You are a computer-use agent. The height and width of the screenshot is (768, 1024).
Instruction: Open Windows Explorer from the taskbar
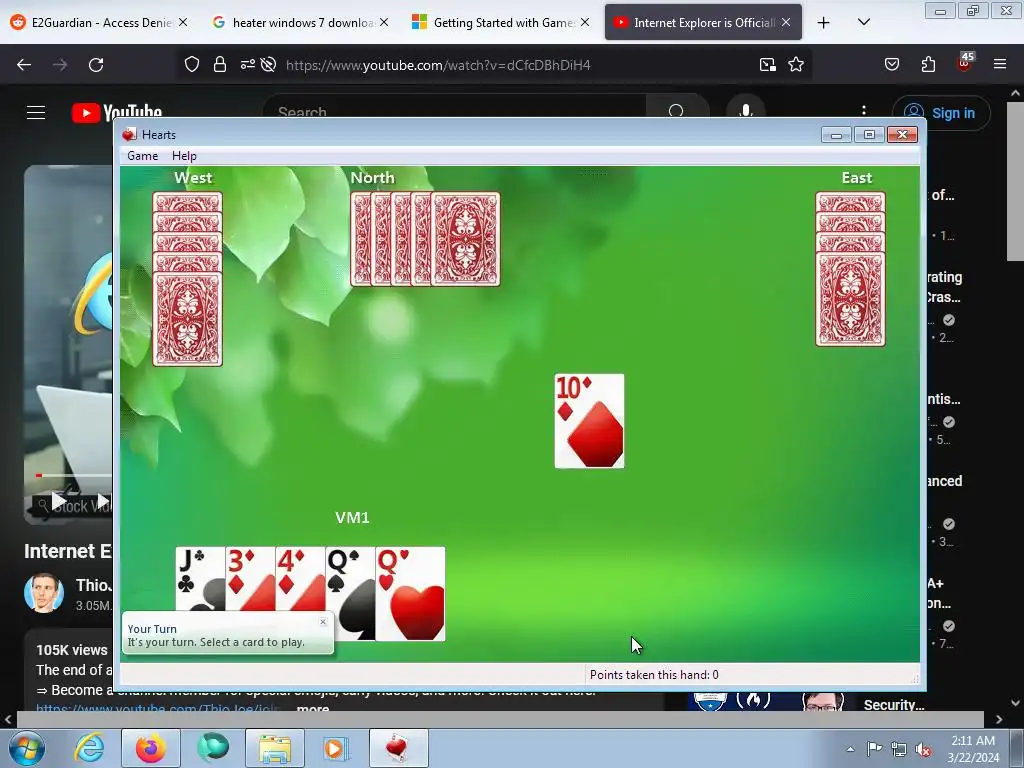275,748
